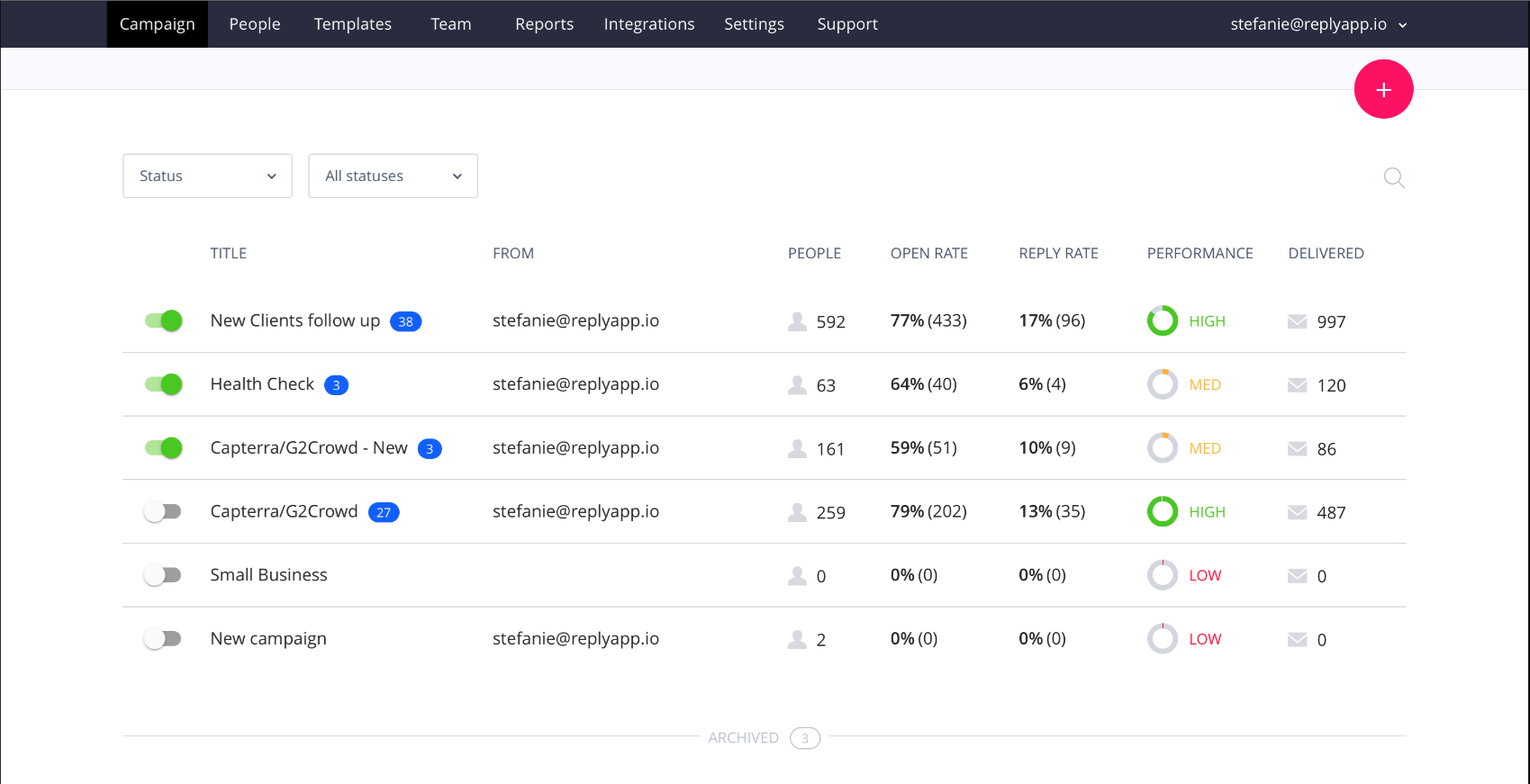This screenshot has height=784, width=1530.
Task: Switch on the New campaign toggle
Action: pyautogui.click(x=163, y=639)
